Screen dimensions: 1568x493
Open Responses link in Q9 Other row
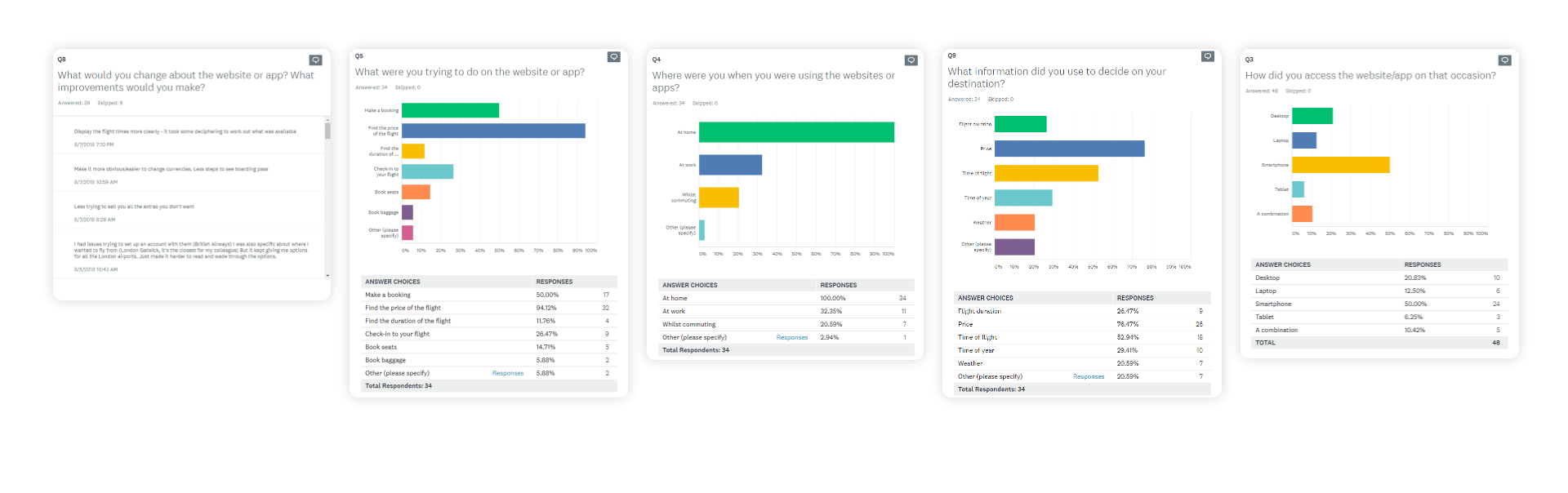[x=1088, y=376]
